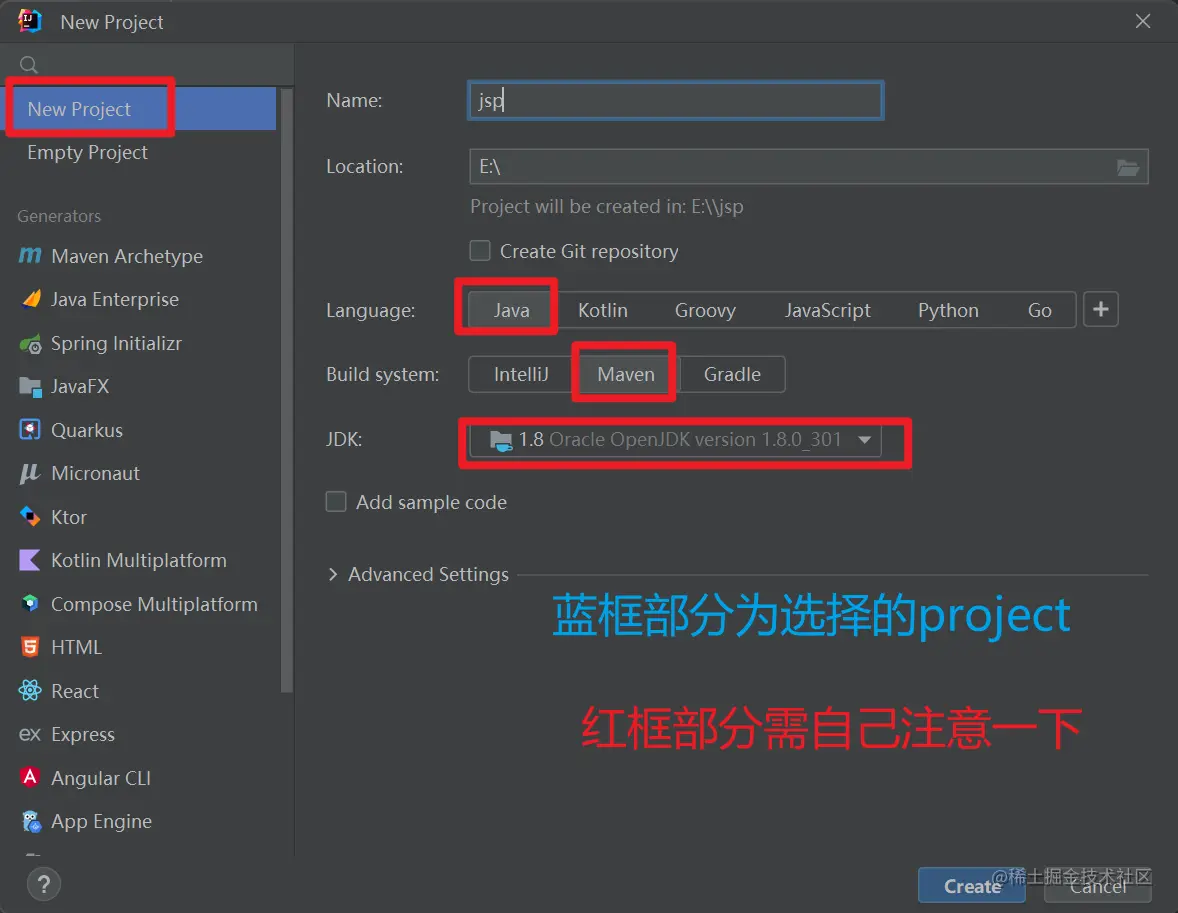Image resolution: width=1178 pixels, height=913 pixels.
Task: Click the Ktor icon
Action: click(29, 517)
